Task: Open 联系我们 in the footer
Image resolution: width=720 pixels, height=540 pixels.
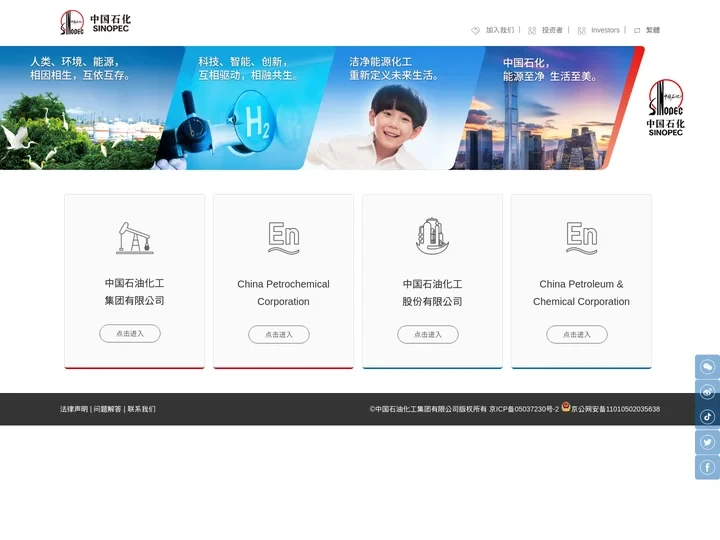Action: tap(141, 409)
